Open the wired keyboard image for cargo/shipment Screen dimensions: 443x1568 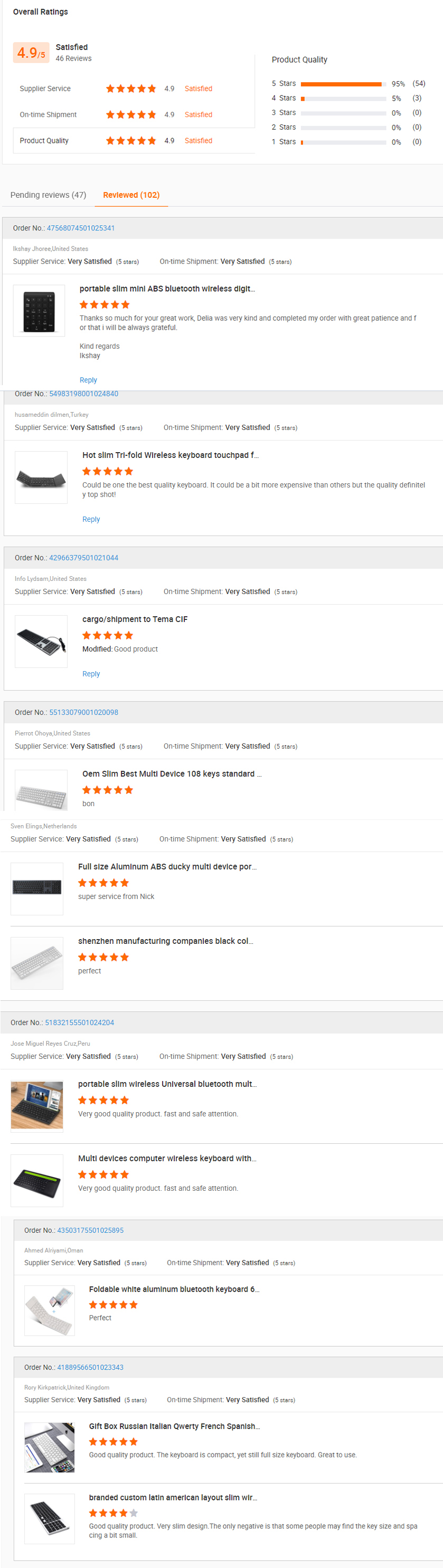pos(41,642)
